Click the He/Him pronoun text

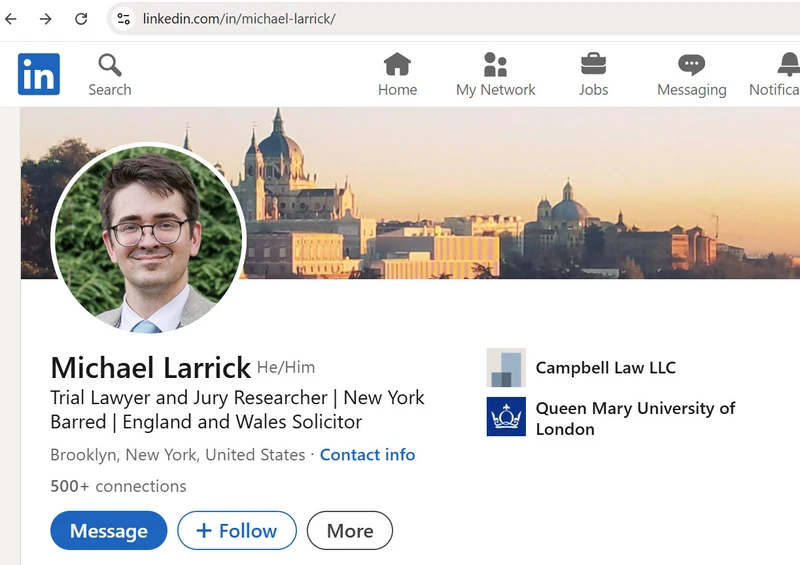coord(286,367)
